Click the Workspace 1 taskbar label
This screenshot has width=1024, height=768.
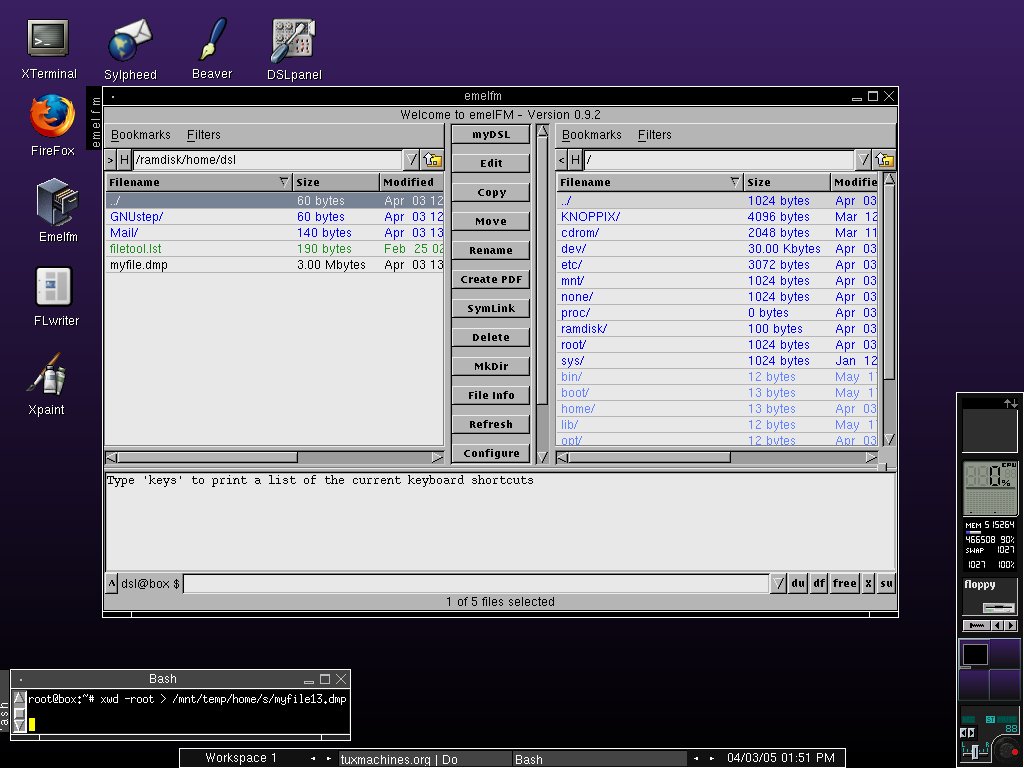coord(241,758)
